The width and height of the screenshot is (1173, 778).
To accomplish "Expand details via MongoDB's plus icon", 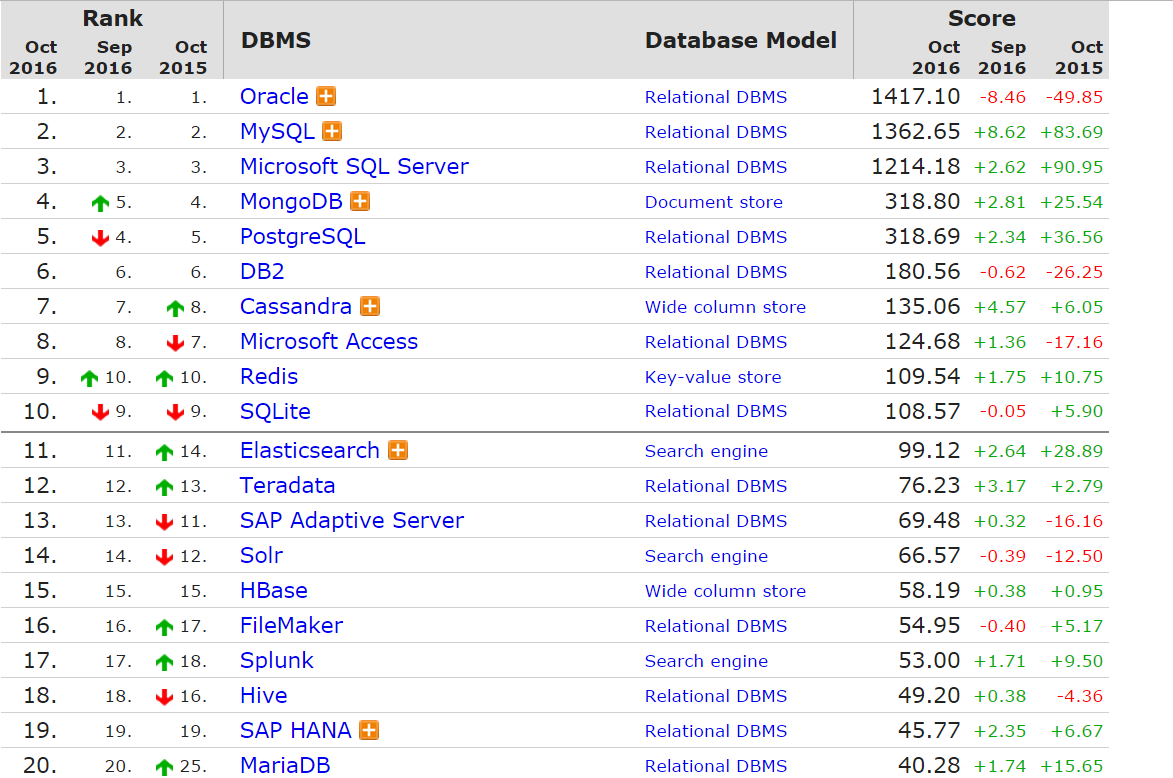I will pyautogui.click(x=361, y=201).
